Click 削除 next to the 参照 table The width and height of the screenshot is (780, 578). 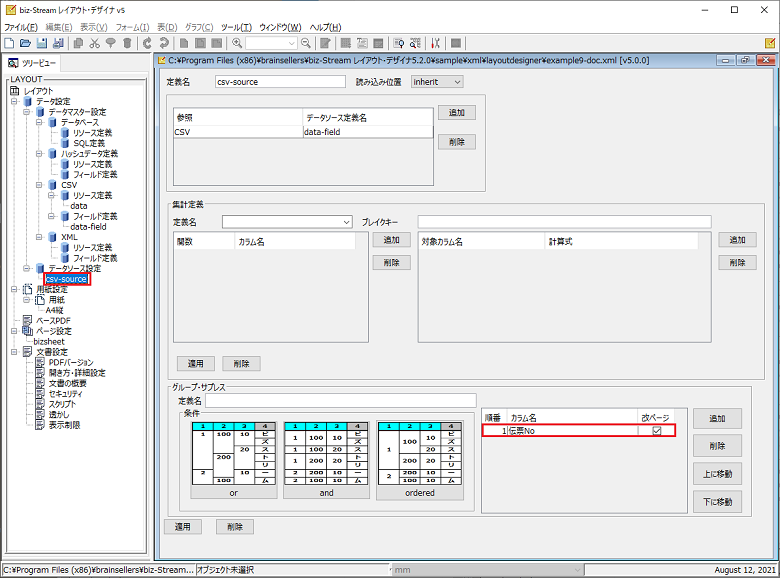click(x=457, y=142)
